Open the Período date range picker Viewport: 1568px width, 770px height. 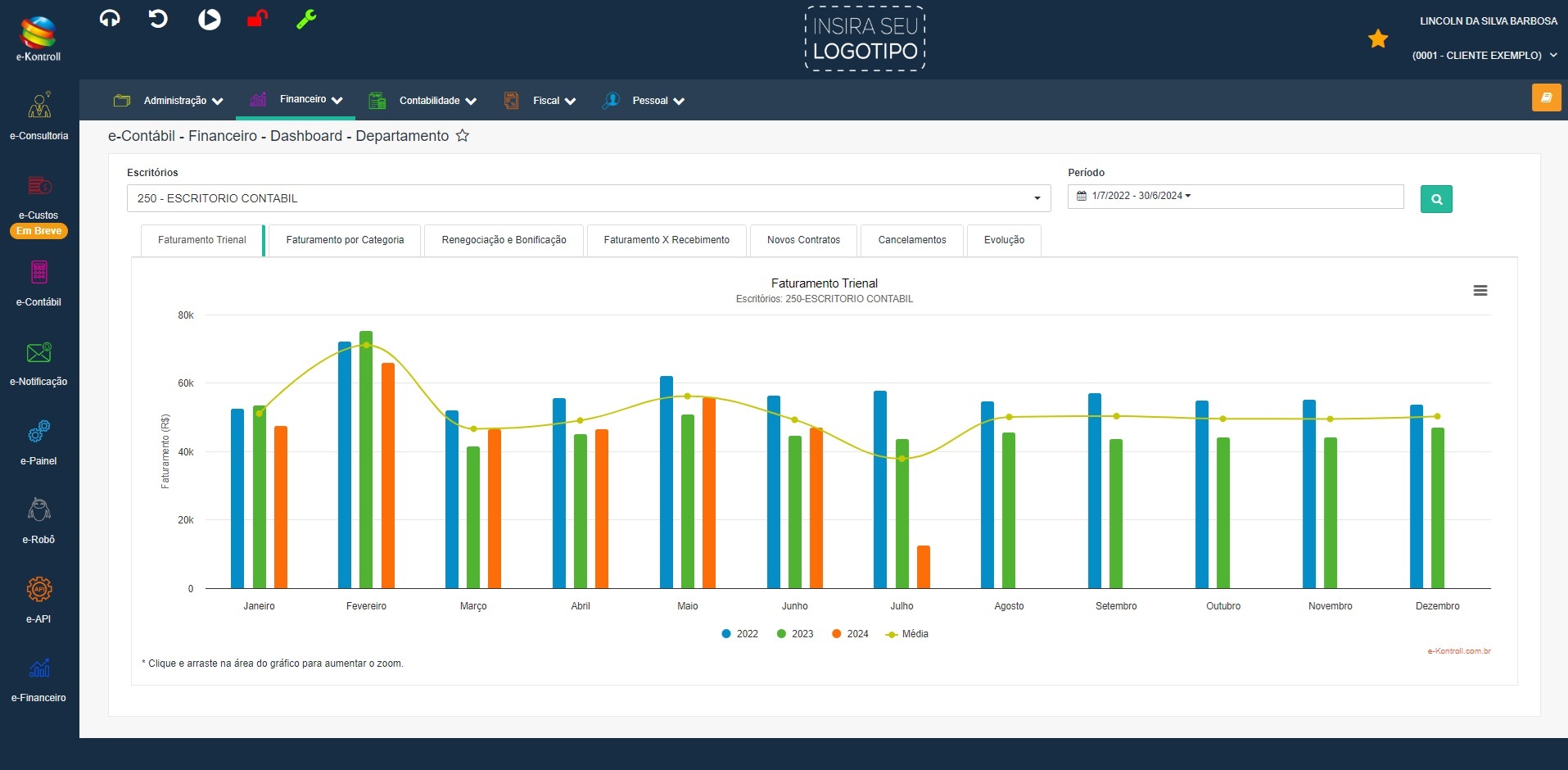1235,197
